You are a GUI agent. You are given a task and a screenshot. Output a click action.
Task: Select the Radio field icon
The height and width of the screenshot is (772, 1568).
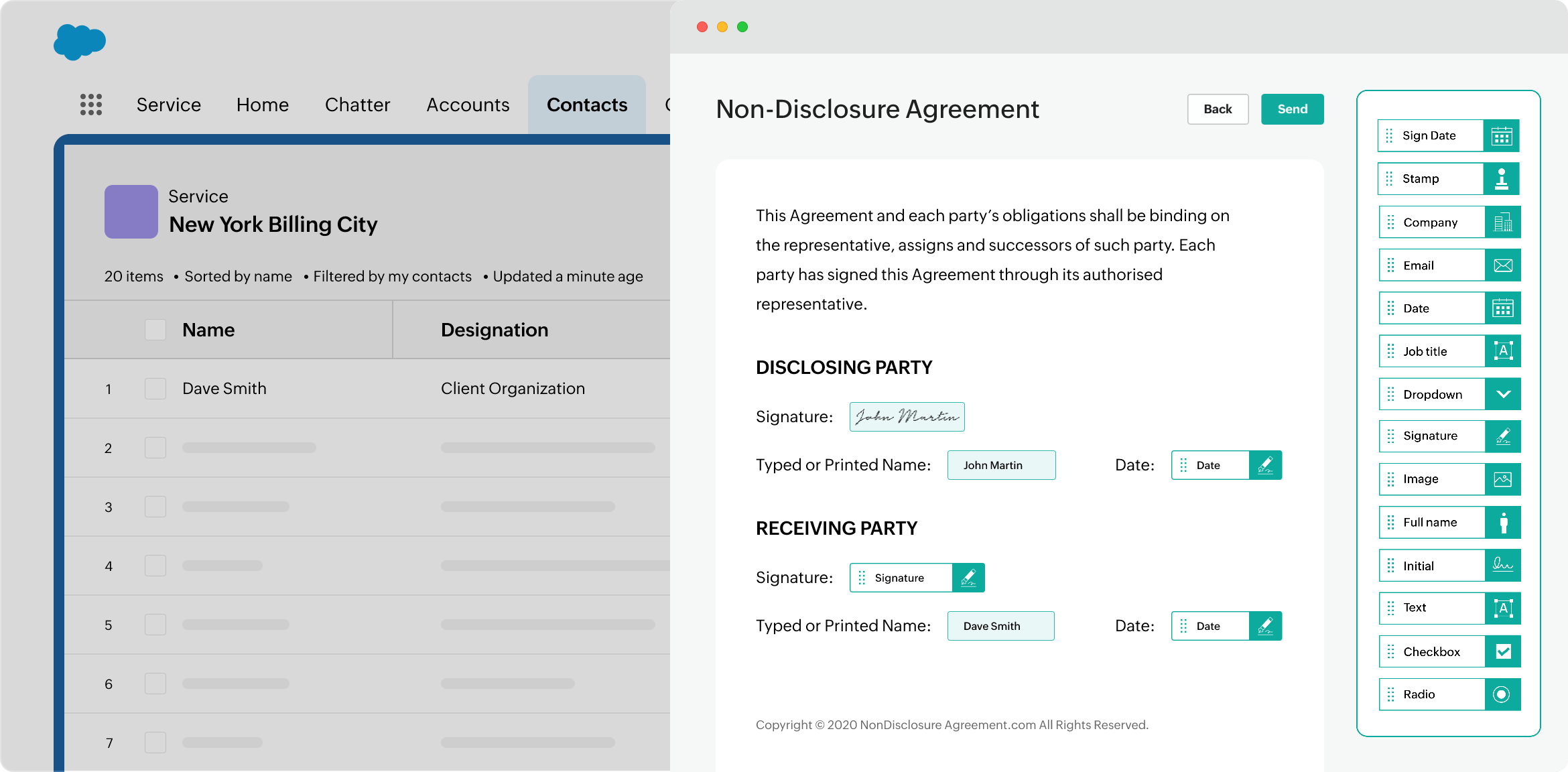tap(1503, 694)
